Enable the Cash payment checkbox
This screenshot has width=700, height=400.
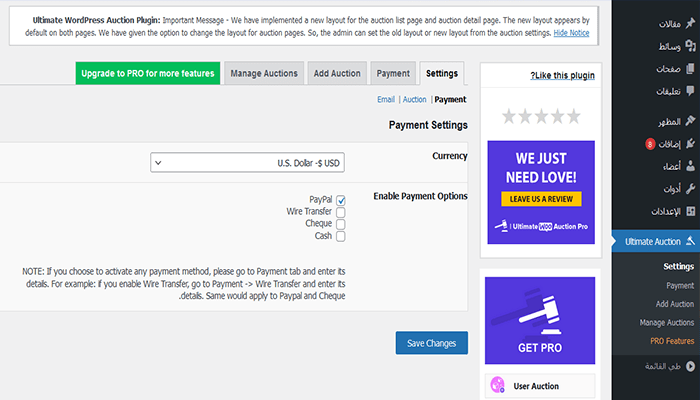pos(341,236)
